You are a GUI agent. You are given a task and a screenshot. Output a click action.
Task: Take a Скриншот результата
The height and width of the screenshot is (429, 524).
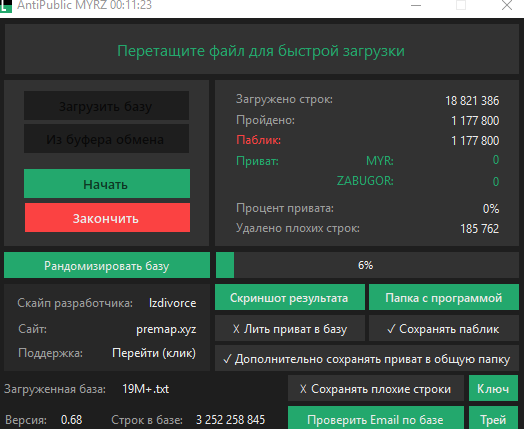point(290,297)
